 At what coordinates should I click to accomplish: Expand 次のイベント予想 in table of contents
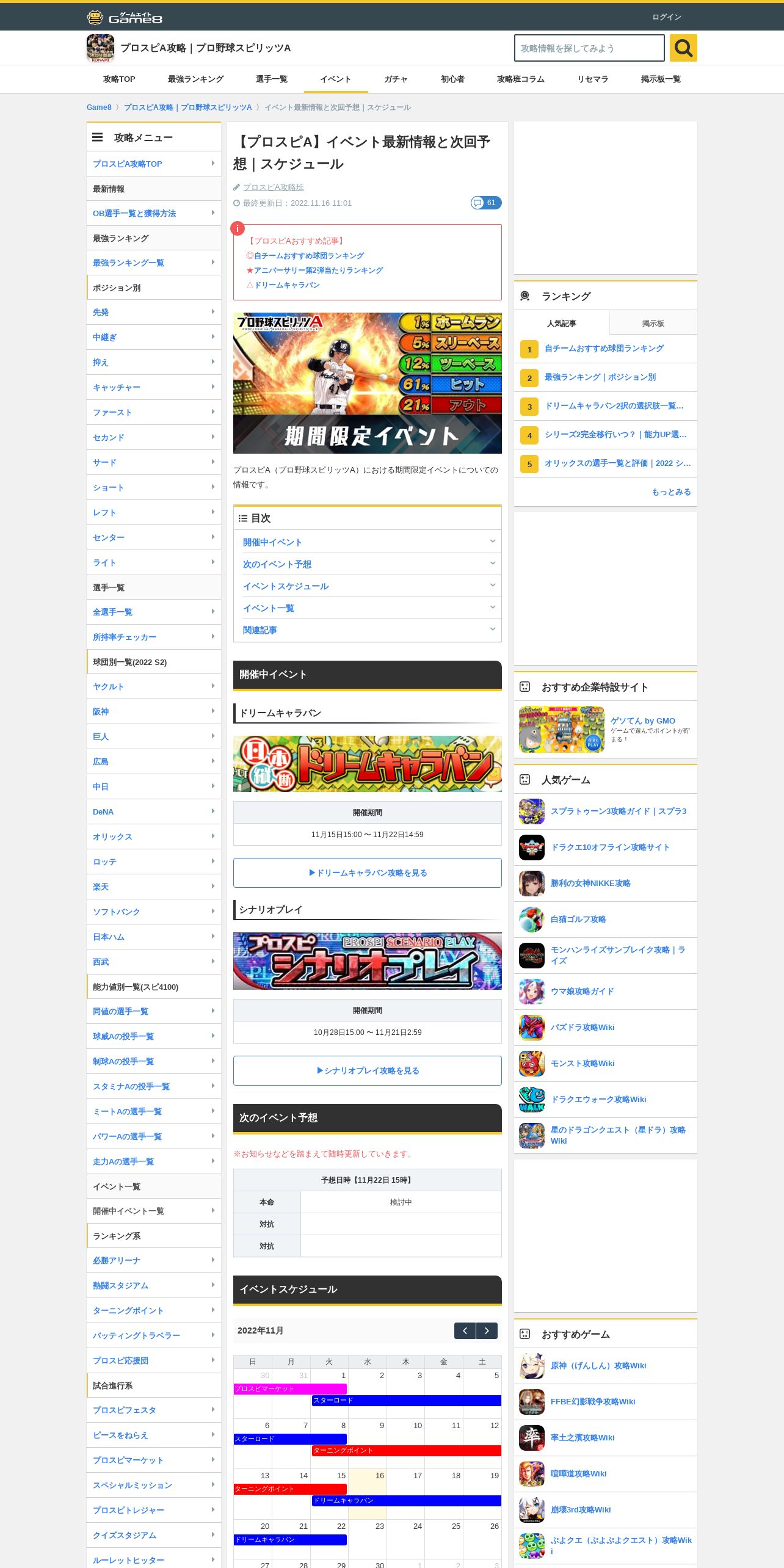[x=368, y=564]
